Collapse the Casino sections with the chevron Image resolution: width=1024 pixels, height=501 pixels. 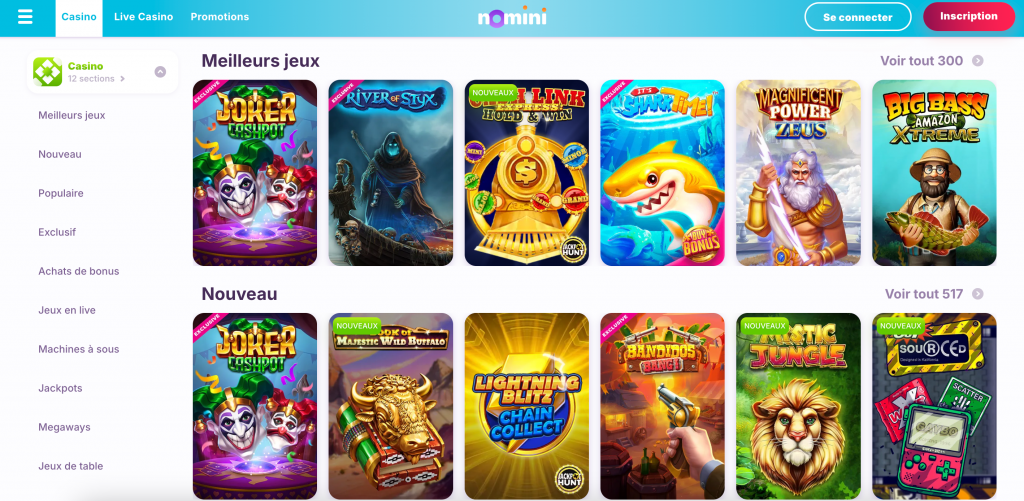click(160, 72)
